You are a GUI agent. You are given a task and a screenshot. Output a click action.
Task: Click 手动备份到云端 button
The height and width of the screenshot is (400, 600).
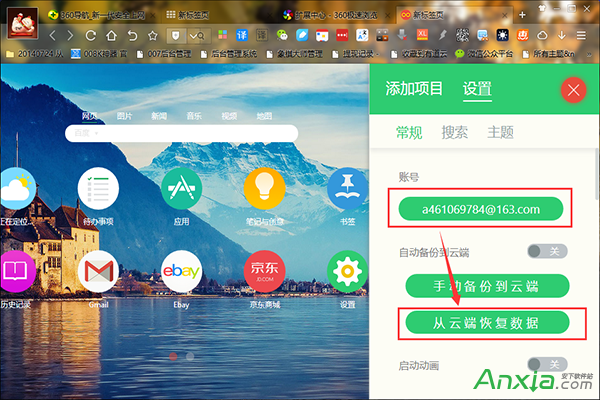pyautogui.click(x=487, y=286)
